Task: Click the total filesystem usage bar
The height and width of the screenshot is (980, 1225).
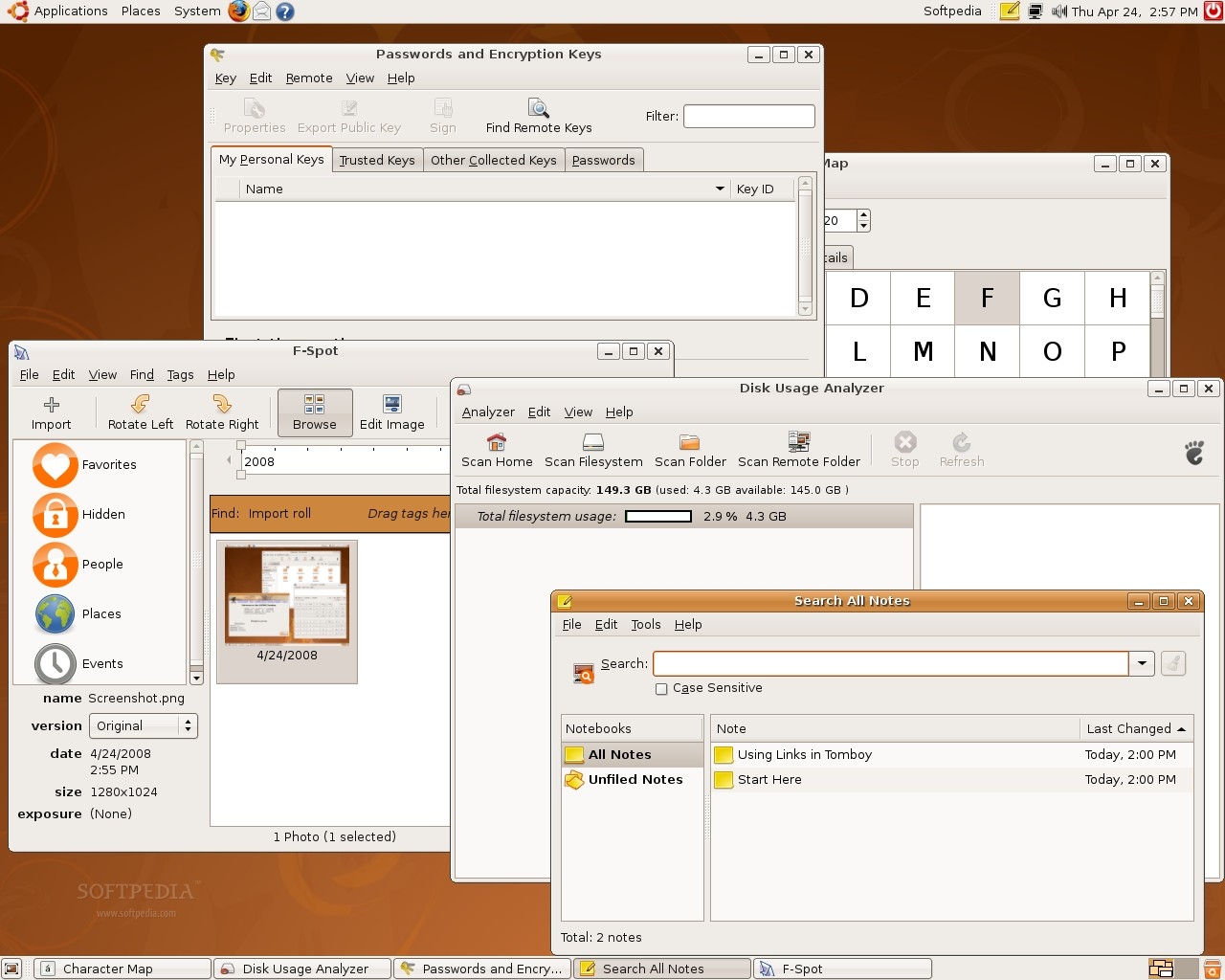Action: [658, 517]
